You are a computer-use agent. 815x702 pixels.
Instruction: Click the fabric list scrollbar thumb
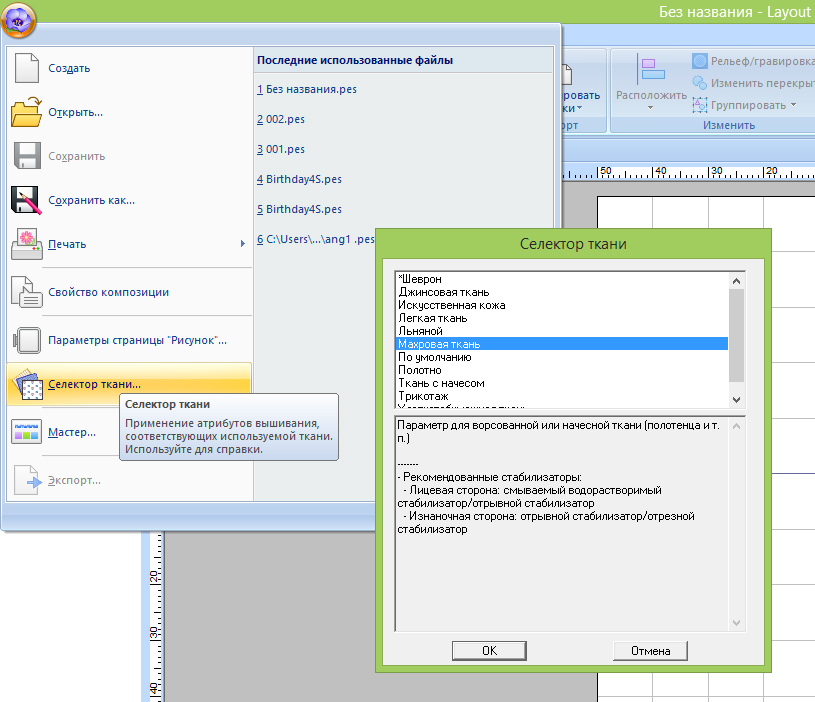[x=736, y=335]
